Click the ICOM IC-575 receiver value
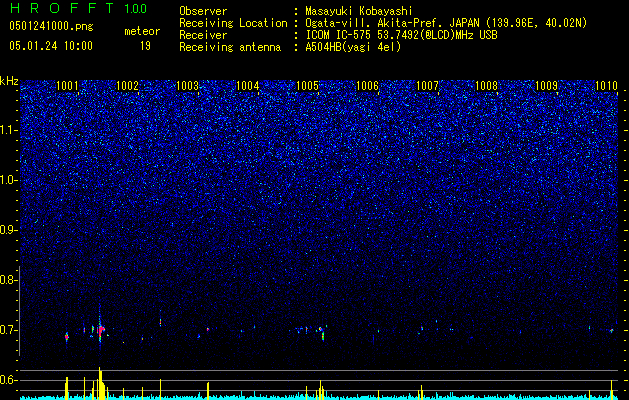The height and width of the screenshot is (400, 629). [401, 35]
